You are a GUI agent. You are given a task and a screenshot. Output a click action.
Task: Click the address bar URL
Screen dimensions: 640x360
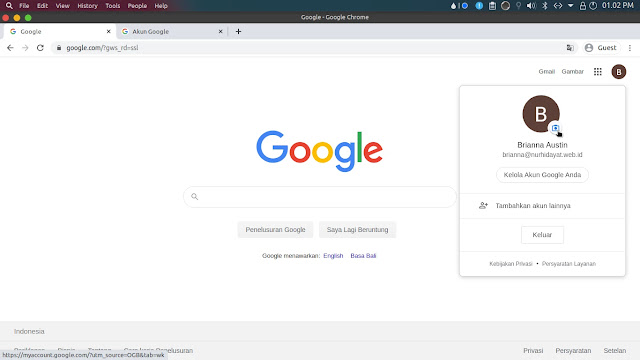[x=102, y=48]
